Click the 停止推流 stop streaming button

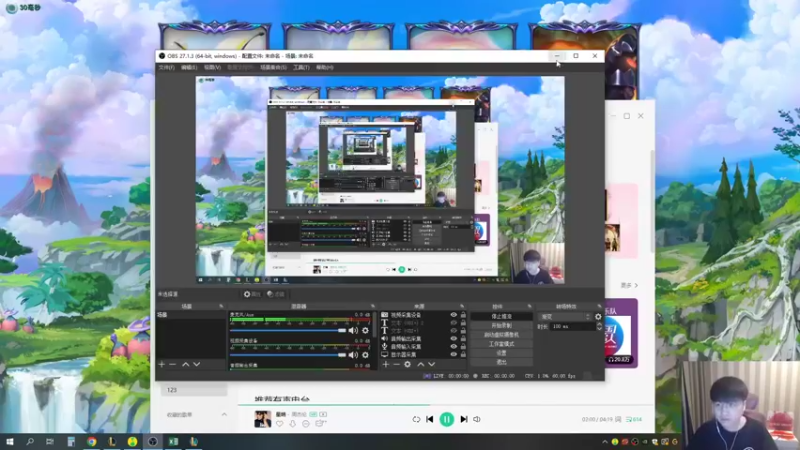[x=502, y=316]
